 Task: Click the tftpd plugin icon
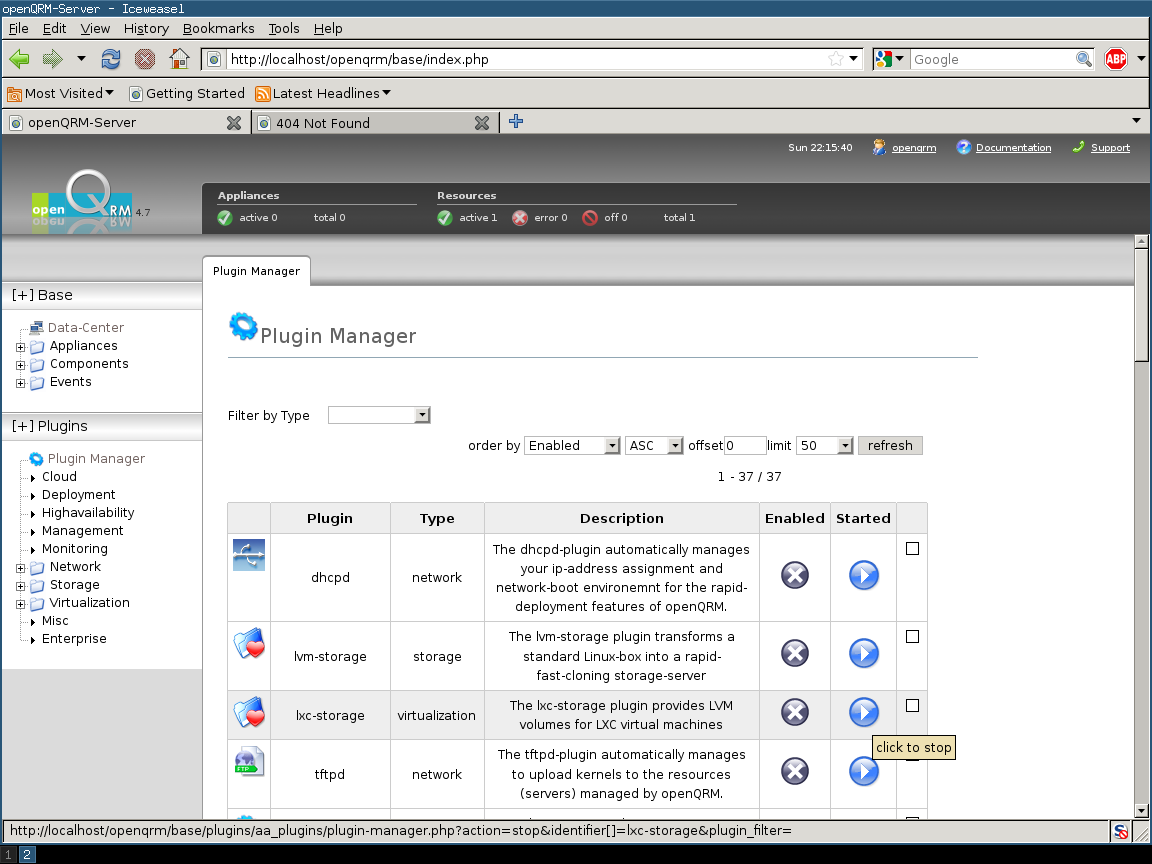[x=249, y=761]
